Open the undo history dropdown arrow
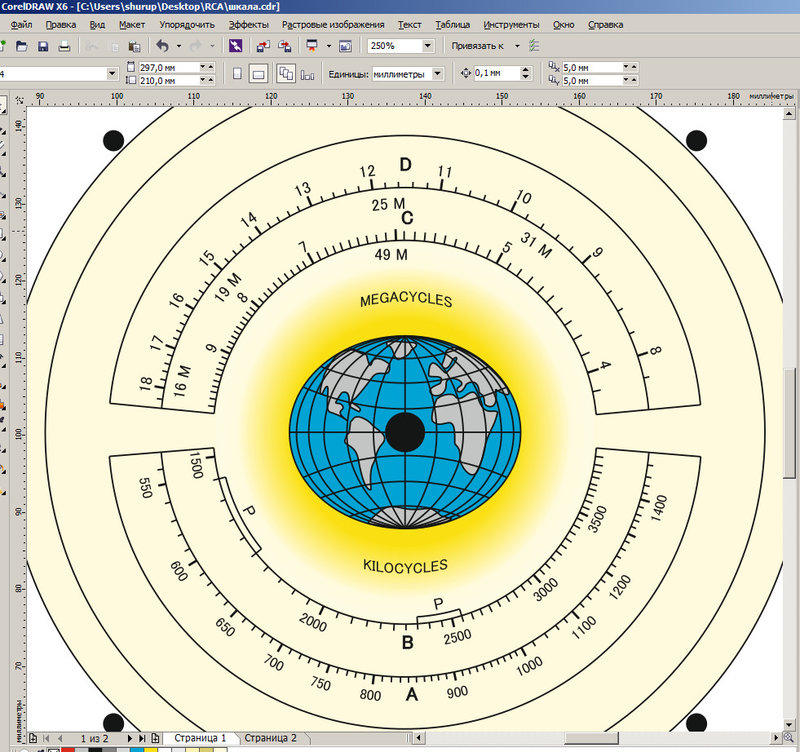The height and width of the screenshot is (752, 800). point(179,46)
